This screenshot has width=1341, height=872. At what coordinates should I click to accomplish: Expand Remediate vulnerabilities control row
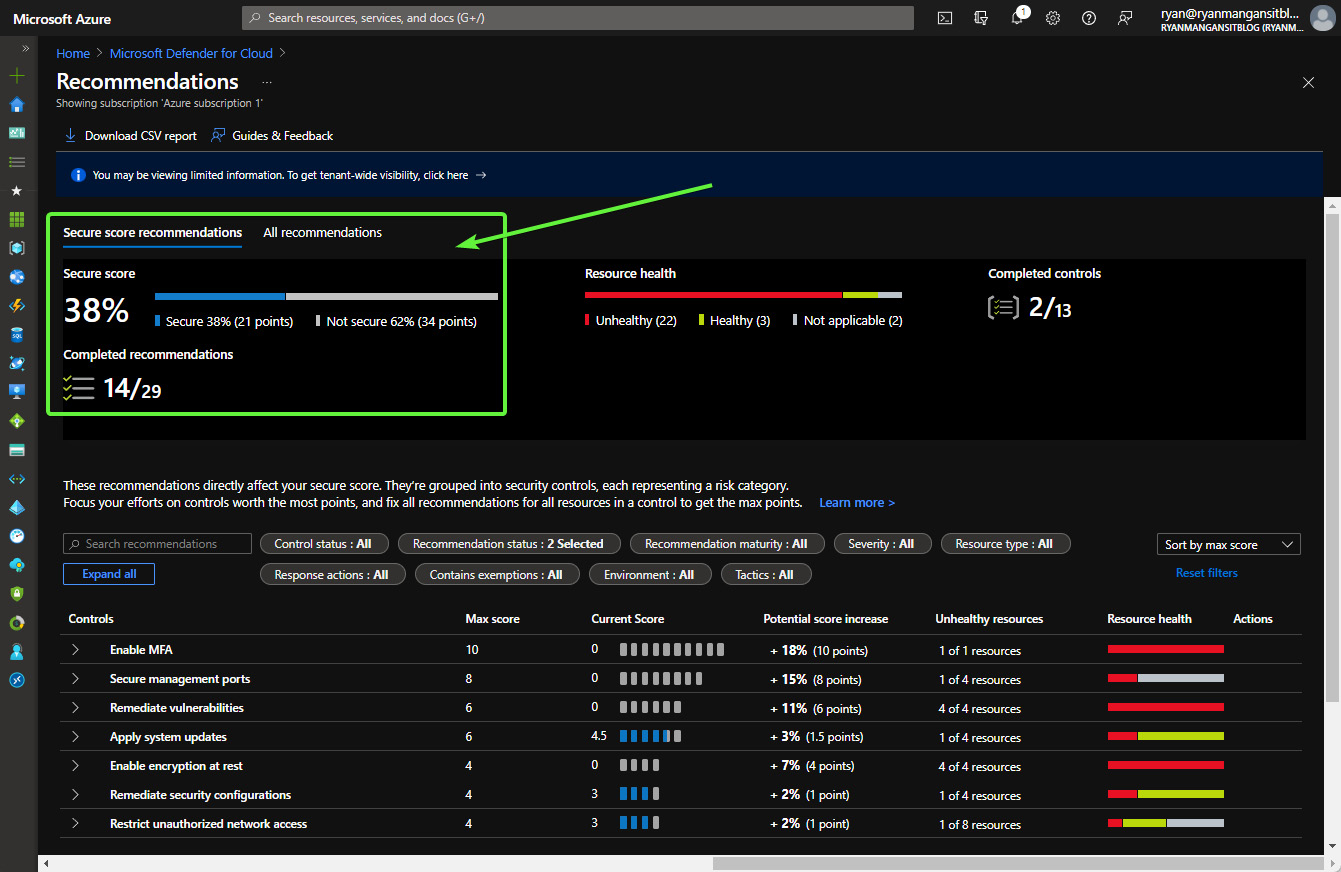tap(75, 708)
